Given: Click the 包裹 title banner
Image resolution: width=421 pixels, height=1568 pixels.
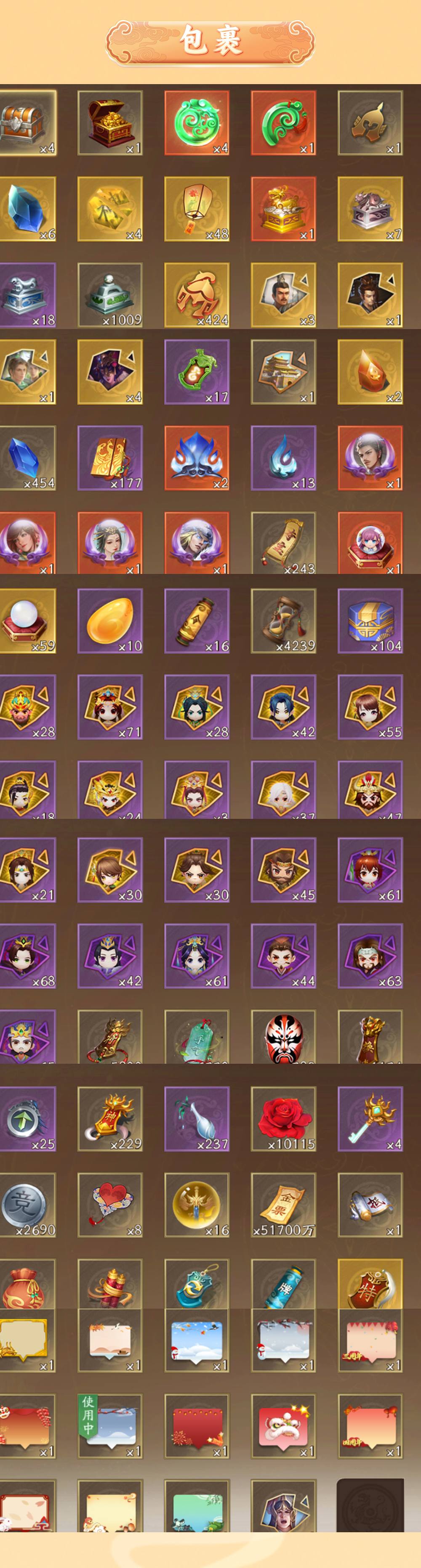Looking at the screenshot, I should point(210,41).
